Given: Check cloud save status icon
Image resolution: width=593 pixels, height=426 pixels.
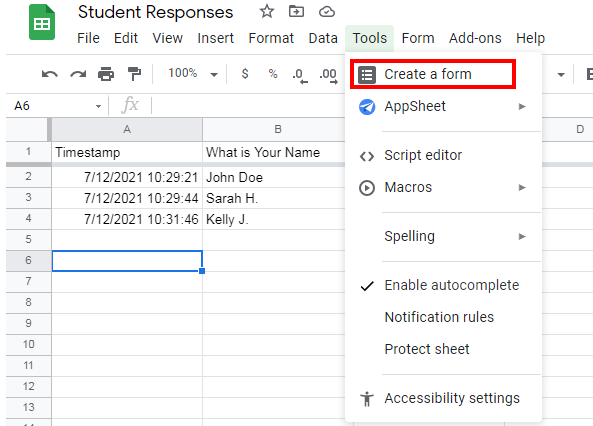Looking at the screenshot, I should 326,12.
